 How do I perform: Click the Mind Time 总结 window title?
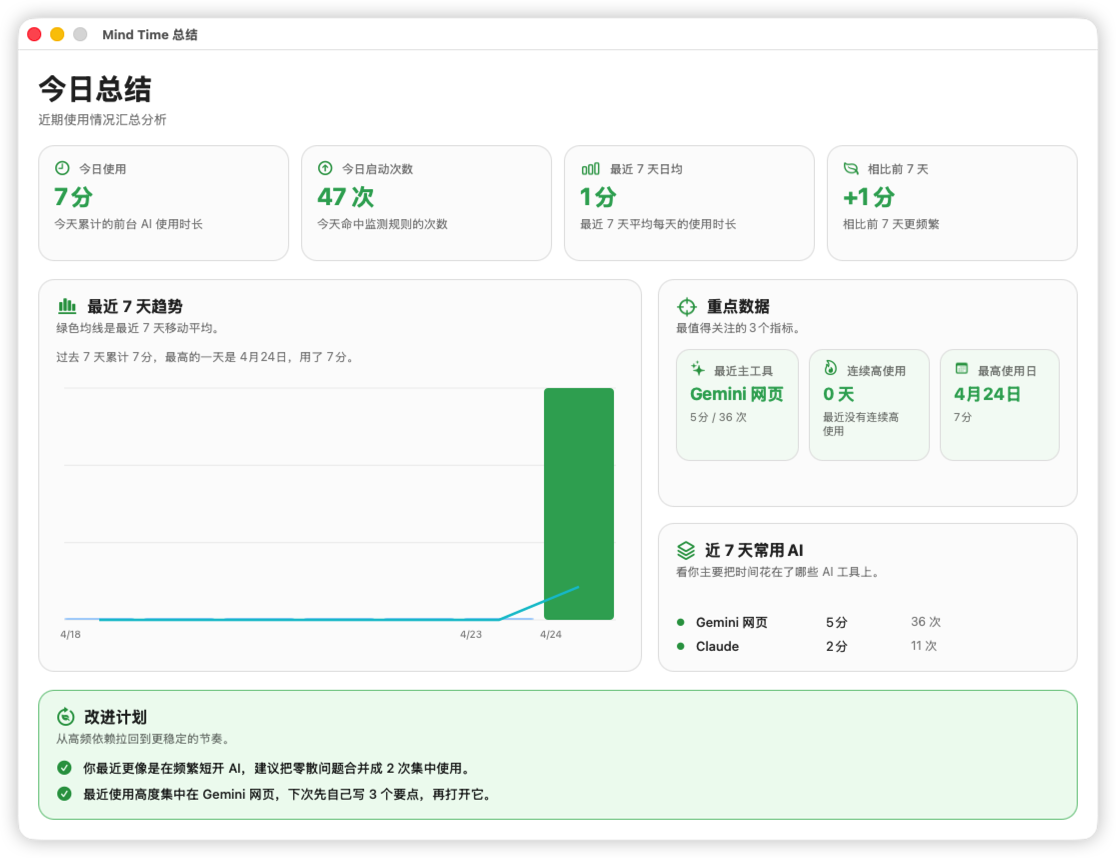point(150,34)
